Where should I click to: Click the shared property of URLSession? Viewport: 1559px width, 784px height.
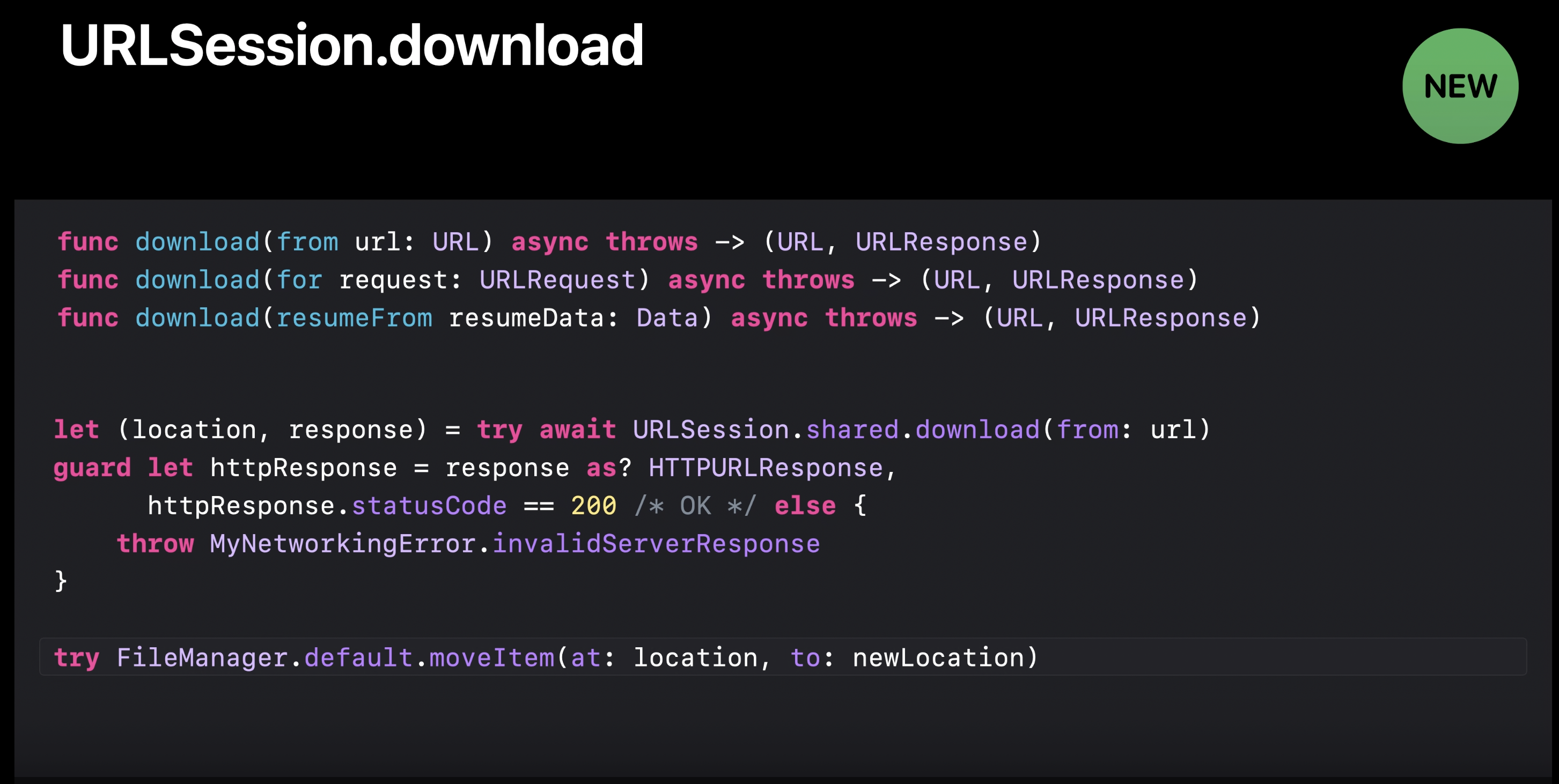[x=852, y=430]
